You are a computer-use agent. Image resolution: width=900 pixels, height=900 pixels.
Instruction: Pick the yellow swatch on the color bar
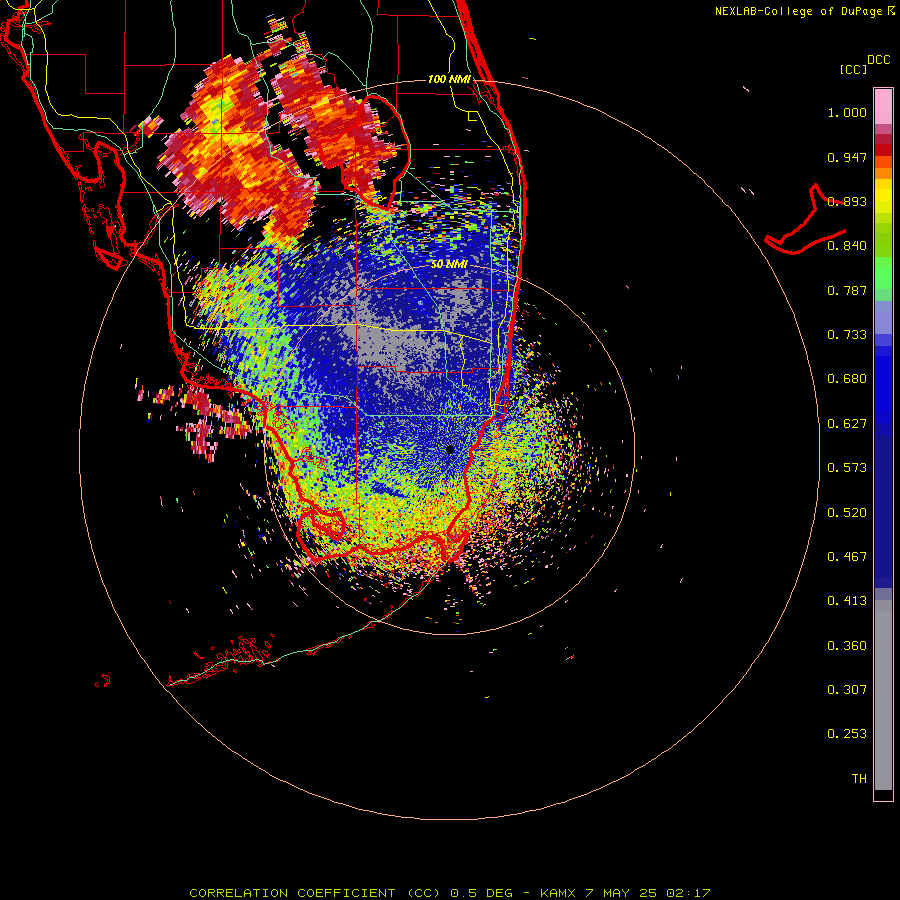(x=883, y=196)
